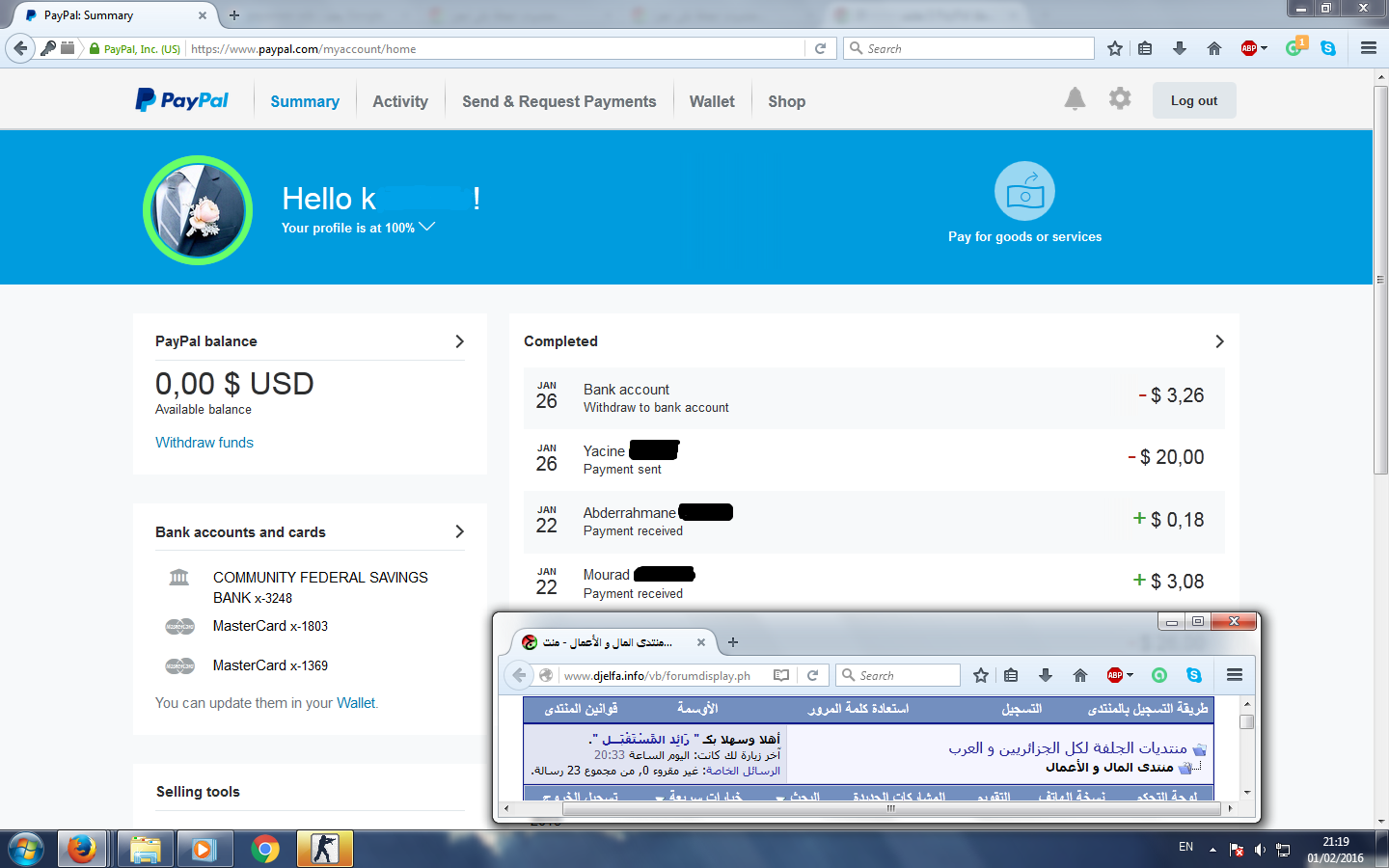Open PayPal settings gear

coord(1120,98)
